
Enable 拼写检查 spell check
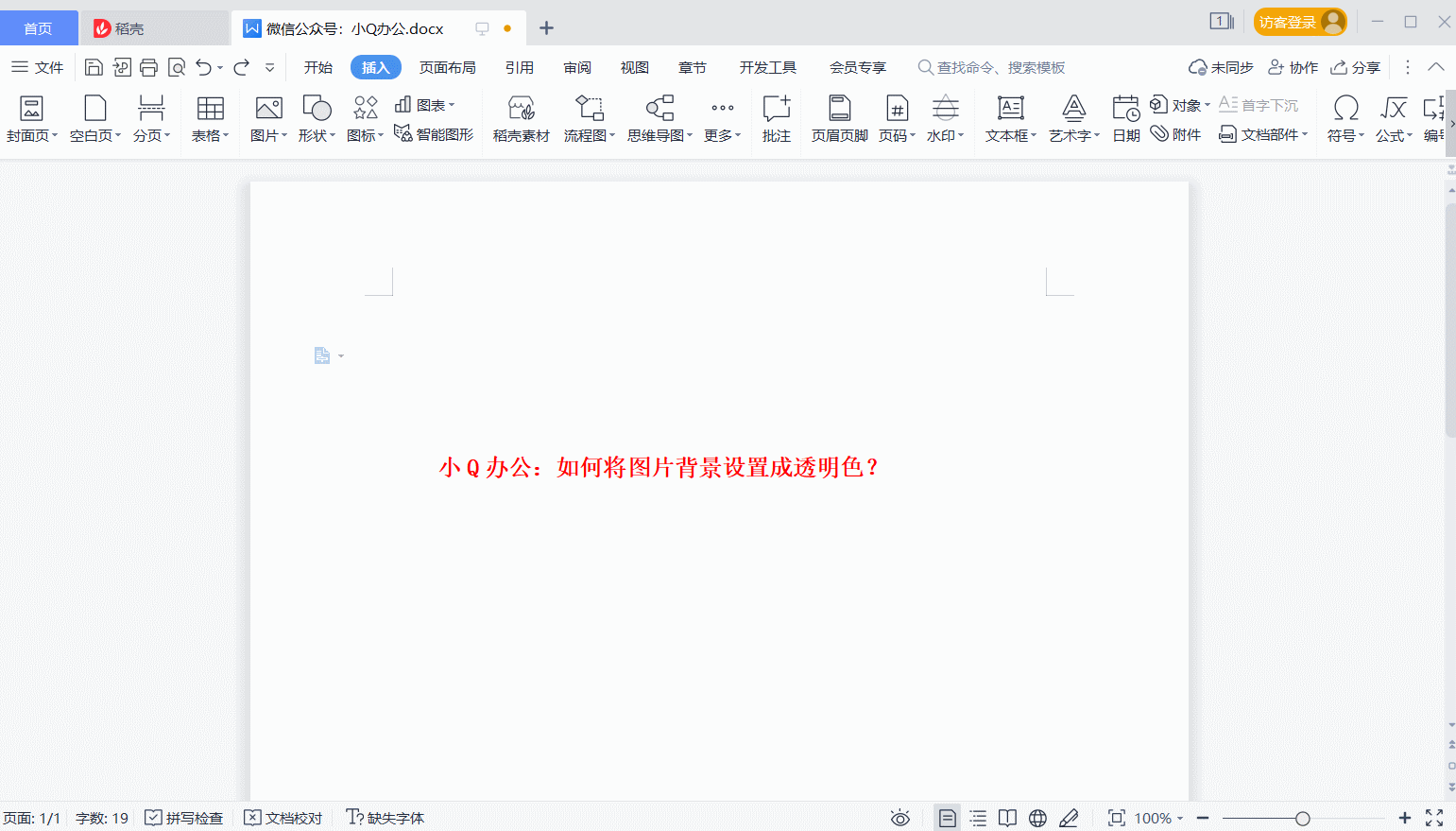pyautogui.click(x=183, y=817)
